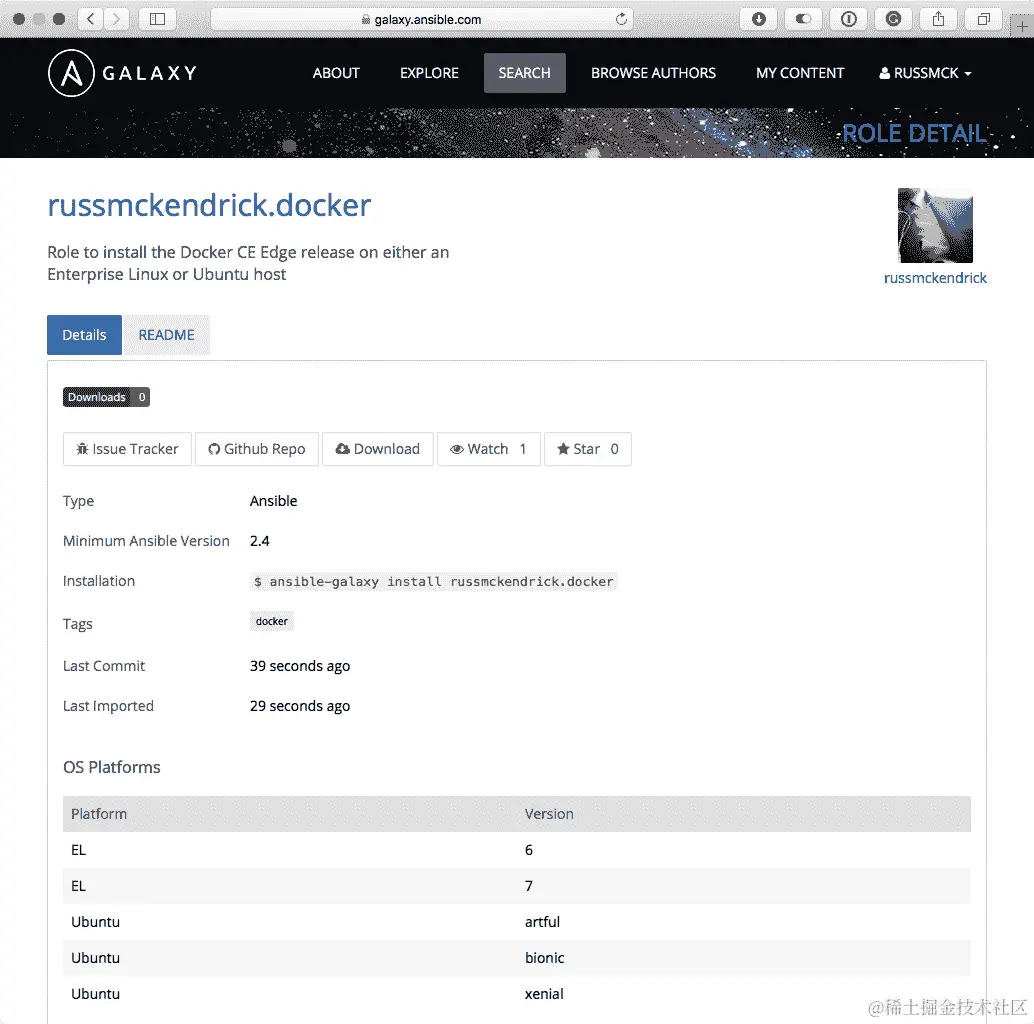
Task: Click the OS Platforms heading
Action: coord(111,768)
